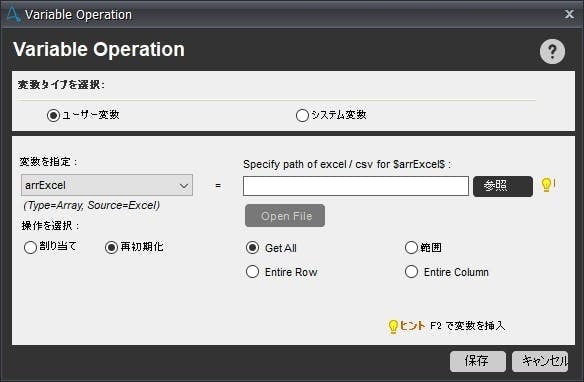The width and height of the screenshot is (584, 382).
Task: Click the Open File button
Action: [x=285, y=216]
